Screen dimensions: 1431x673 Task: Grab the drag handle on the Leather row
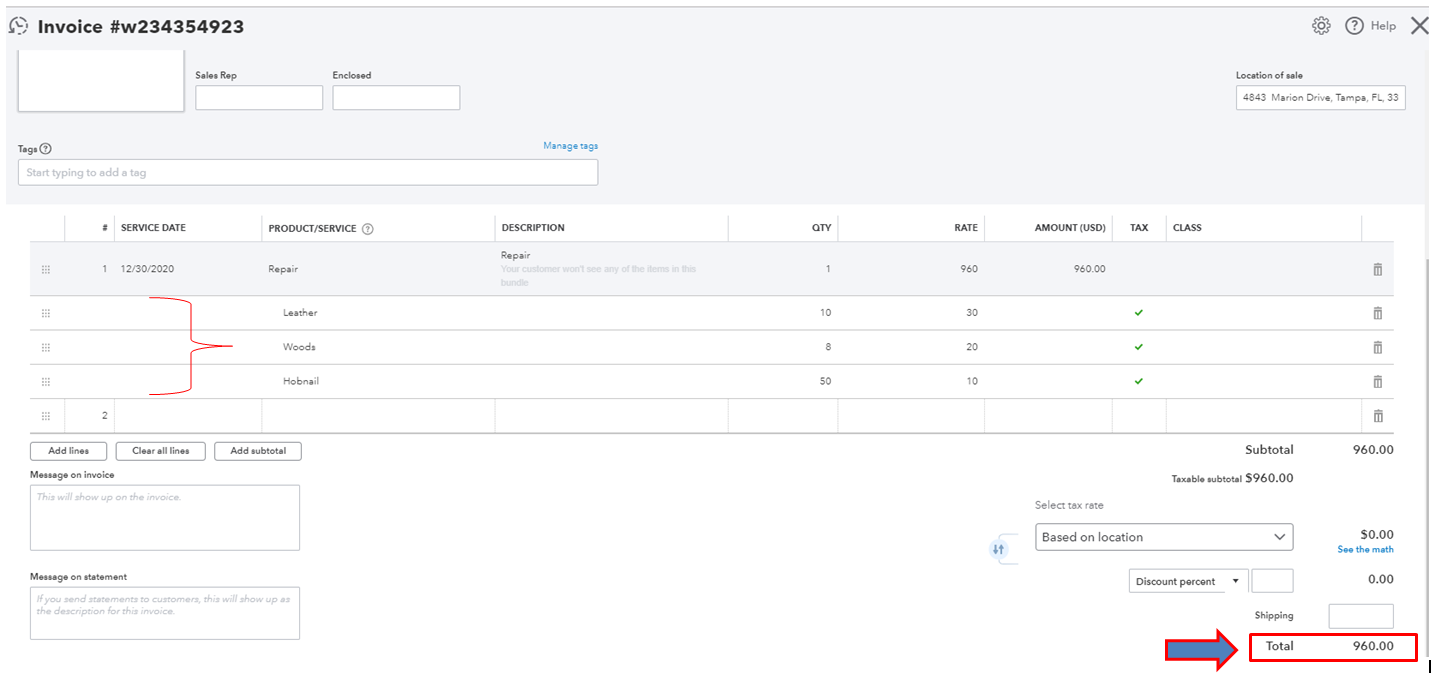45,312
